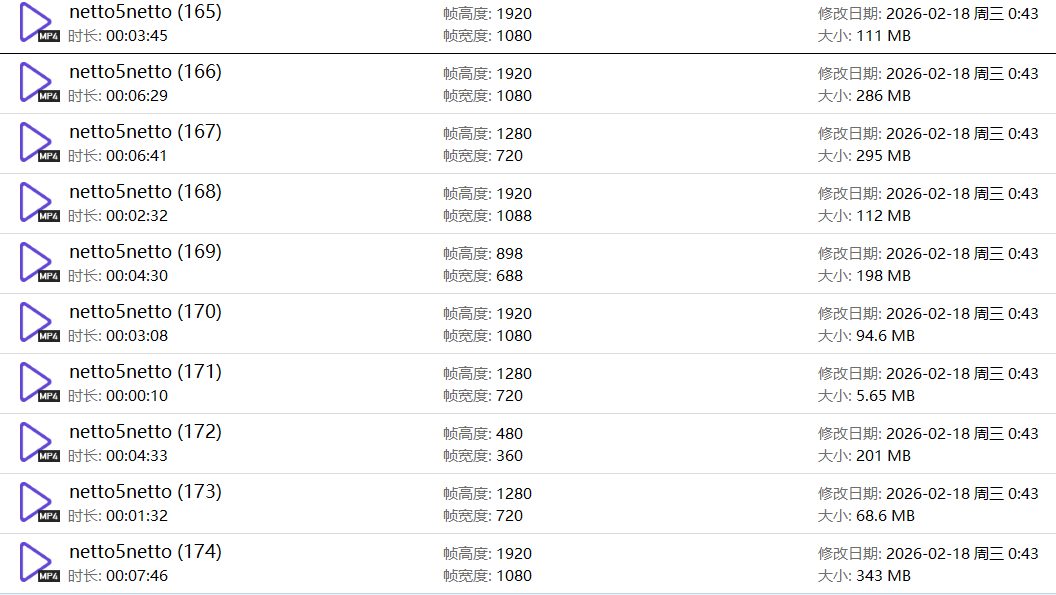The width and height of the screenshot is (1056, 595).
Task: Click the frame height value 898
Action: pyautogui.click(x=509, y=254)
